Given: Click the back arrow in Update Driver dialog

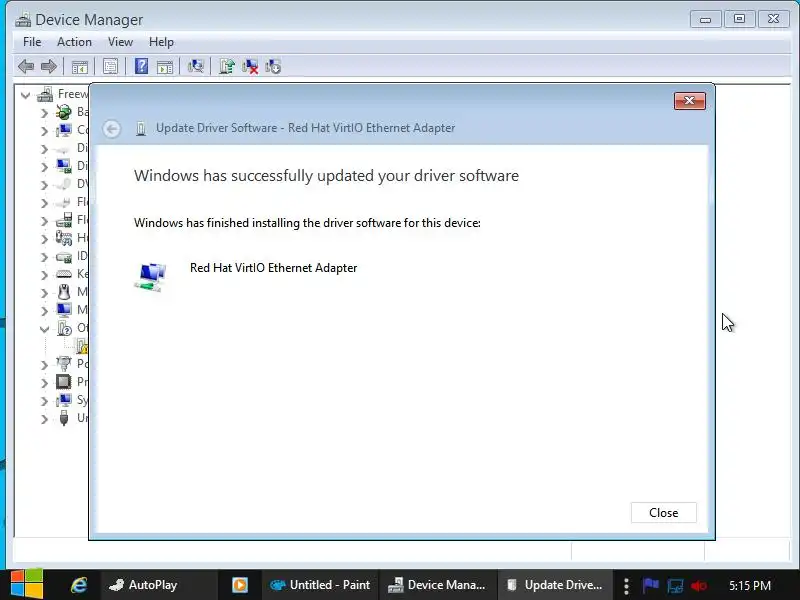Looking at the screenshot, I should 112,129.
